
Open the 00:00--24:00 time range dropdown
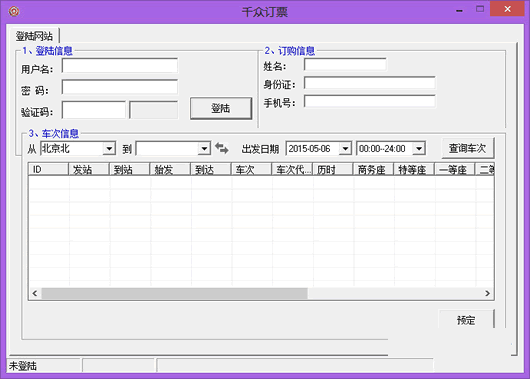click(x=419, y=148)
